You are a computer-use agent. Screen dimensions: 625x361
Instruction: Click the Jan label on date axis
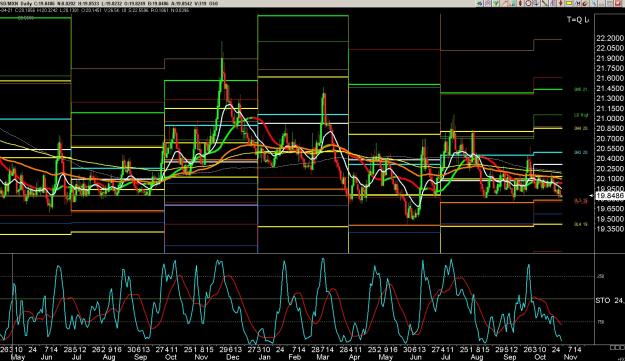tap(265, 357)
